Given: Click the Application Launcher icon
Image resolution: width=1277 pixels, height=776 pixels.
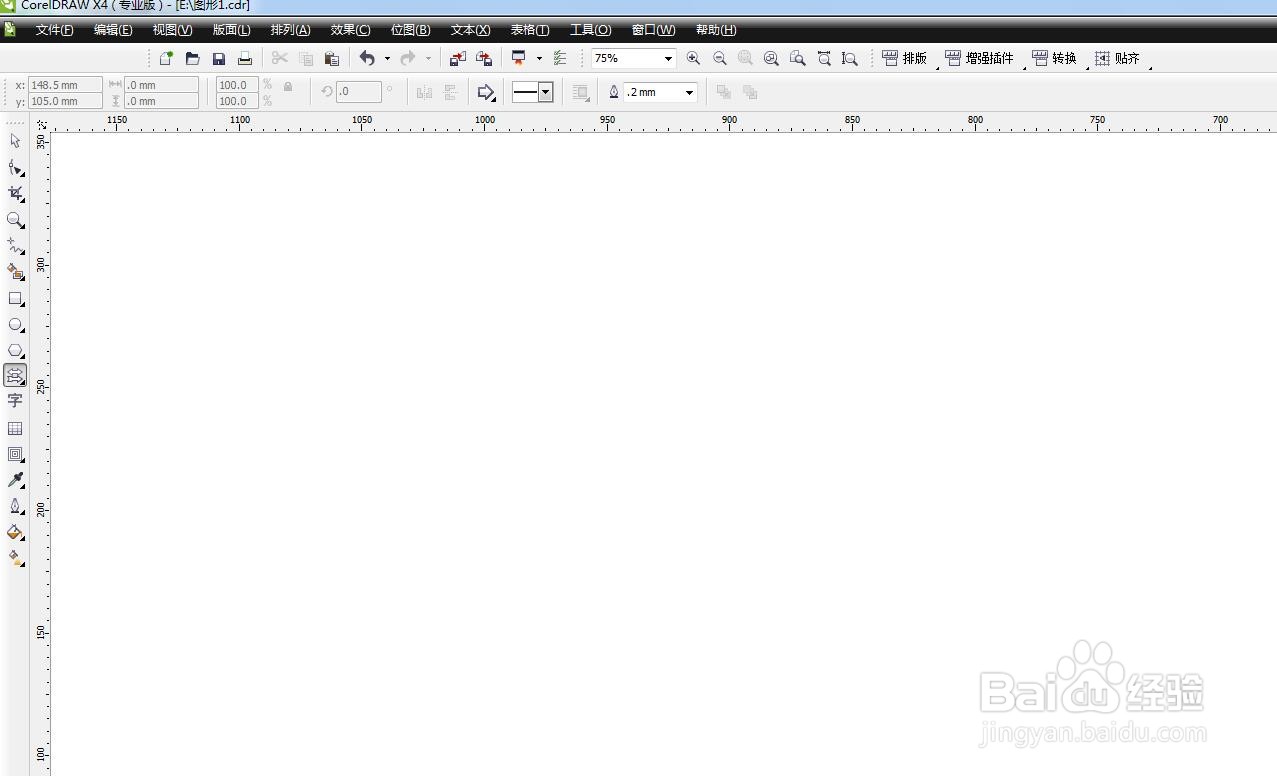Looking at the screenshot, I should pyautogui.click(x=519, y=59).
